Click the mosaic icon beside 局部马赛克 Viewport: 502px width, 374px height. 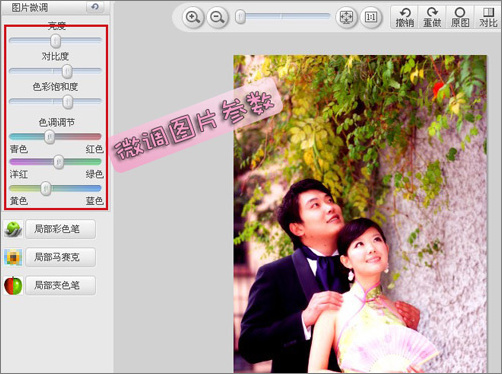[13, 257]
